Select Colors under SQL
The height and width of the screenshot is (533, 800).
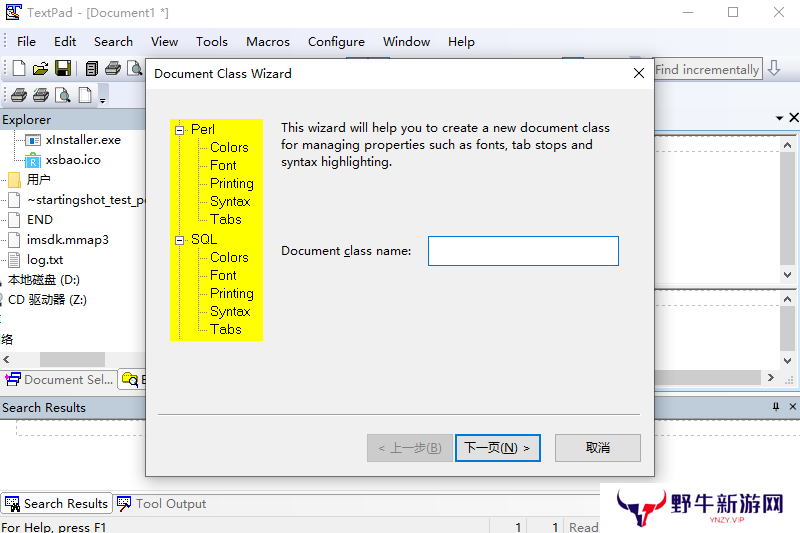(x=229, y=258)
